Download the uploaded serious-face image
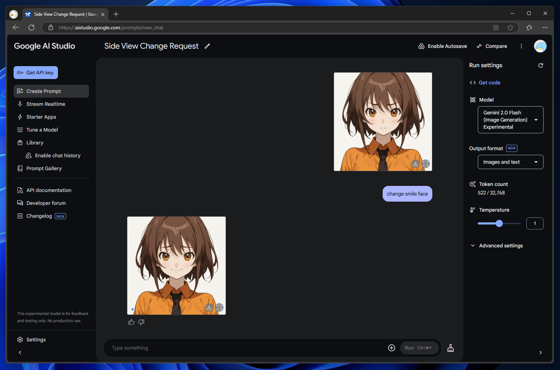560x370 pixels. click(x=415, y=164)
